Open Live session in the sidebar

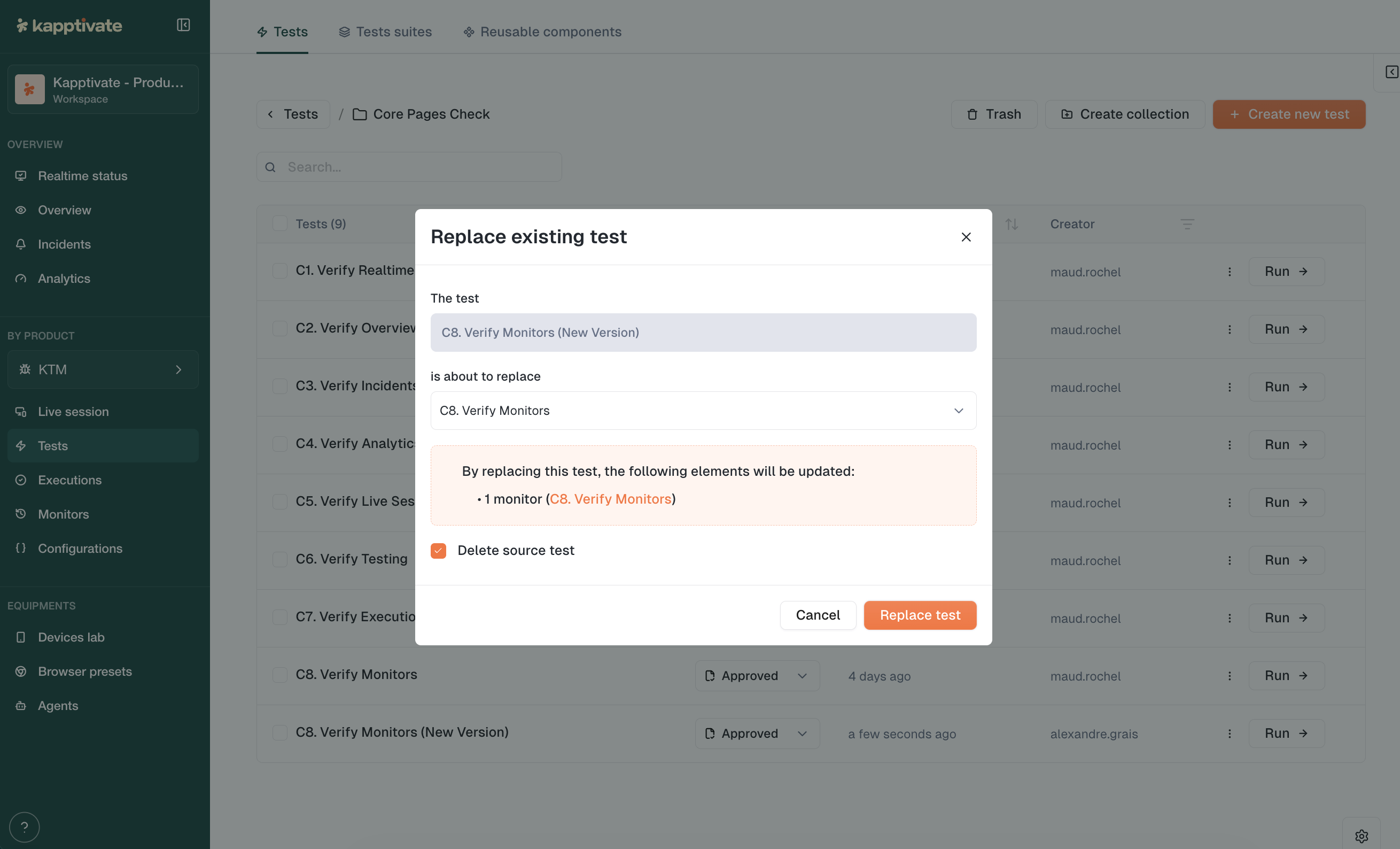103,412
